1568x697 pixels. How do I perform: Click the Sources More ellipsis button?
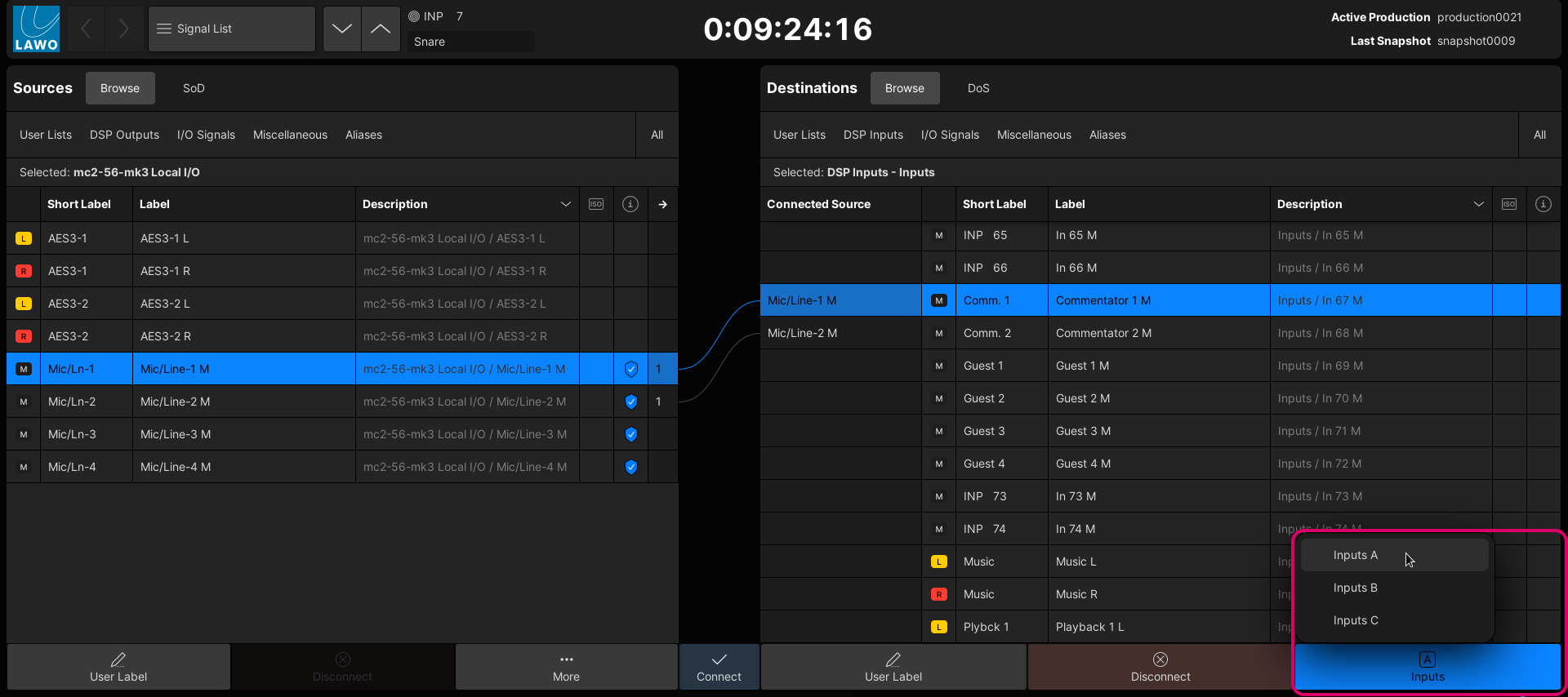[x=566, y=667]
